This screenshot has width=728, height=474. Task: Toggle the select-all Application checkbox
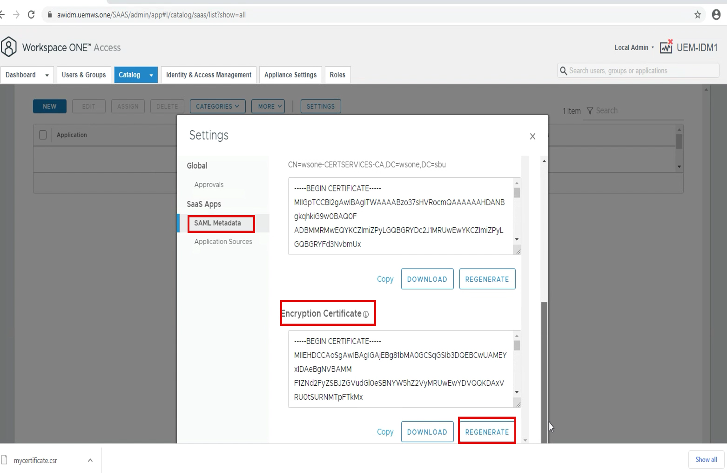tap(43, 135)
